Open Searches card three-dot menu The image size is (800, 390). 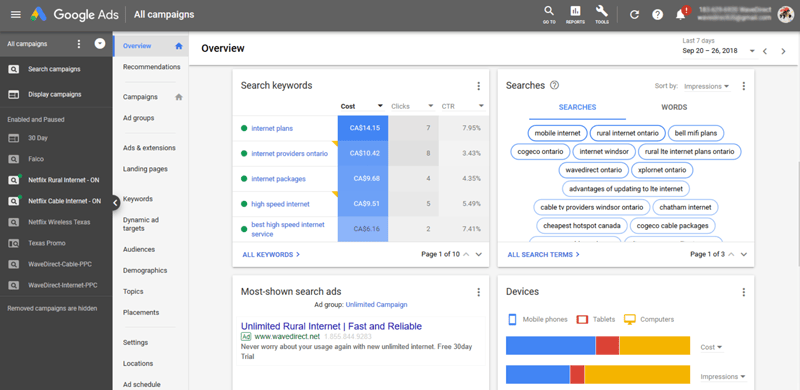tap(743, 86)
